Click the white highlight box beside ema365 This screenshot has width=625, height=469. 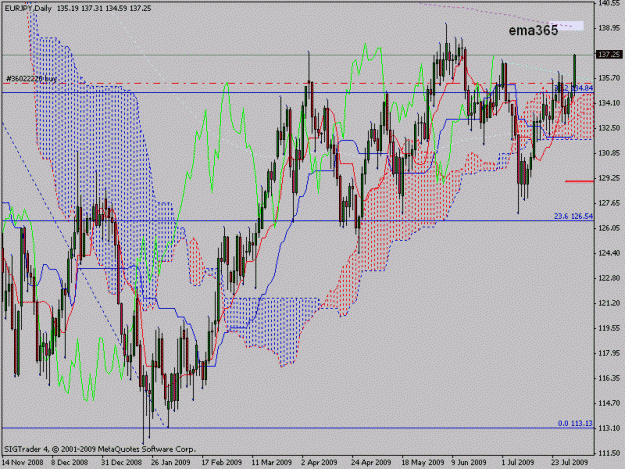566,26
